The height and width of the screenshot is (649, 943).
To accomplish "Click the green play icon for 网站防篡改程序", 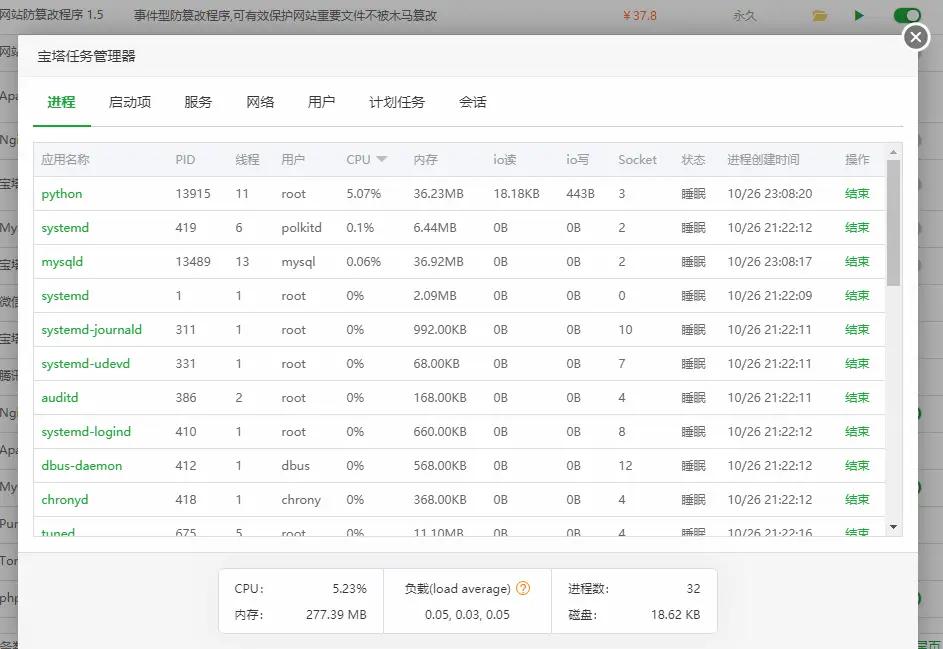I will pos(859,16).
